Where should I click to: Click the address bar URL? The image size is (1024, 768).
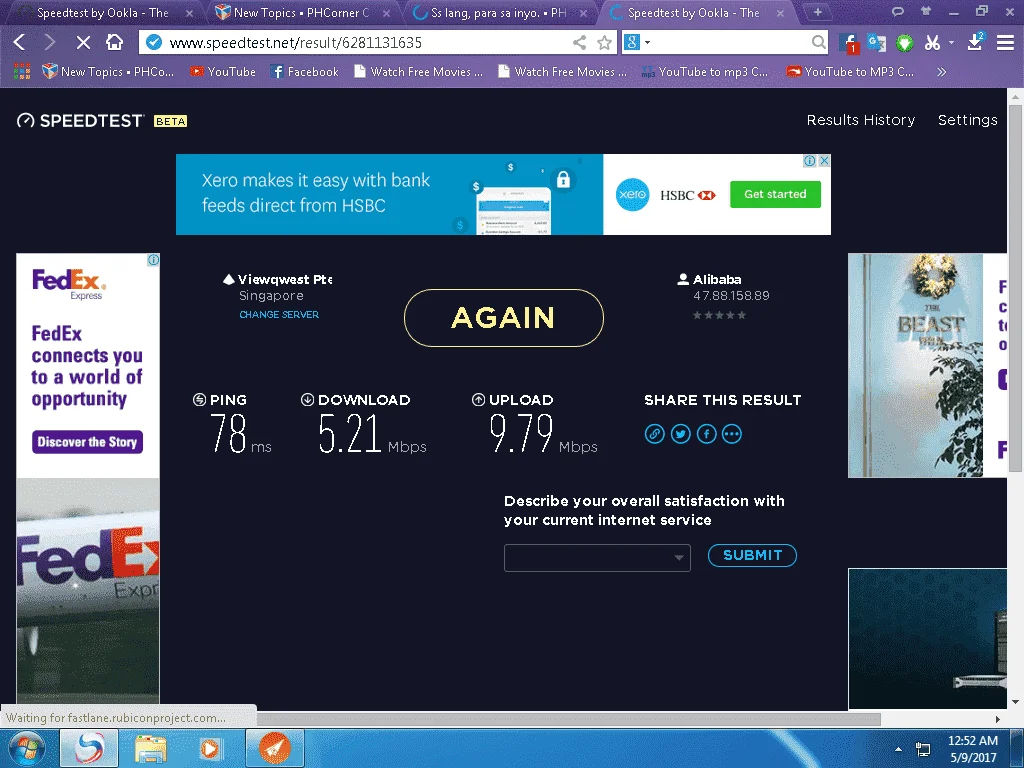pyautogui.click(x=295, y=42)
